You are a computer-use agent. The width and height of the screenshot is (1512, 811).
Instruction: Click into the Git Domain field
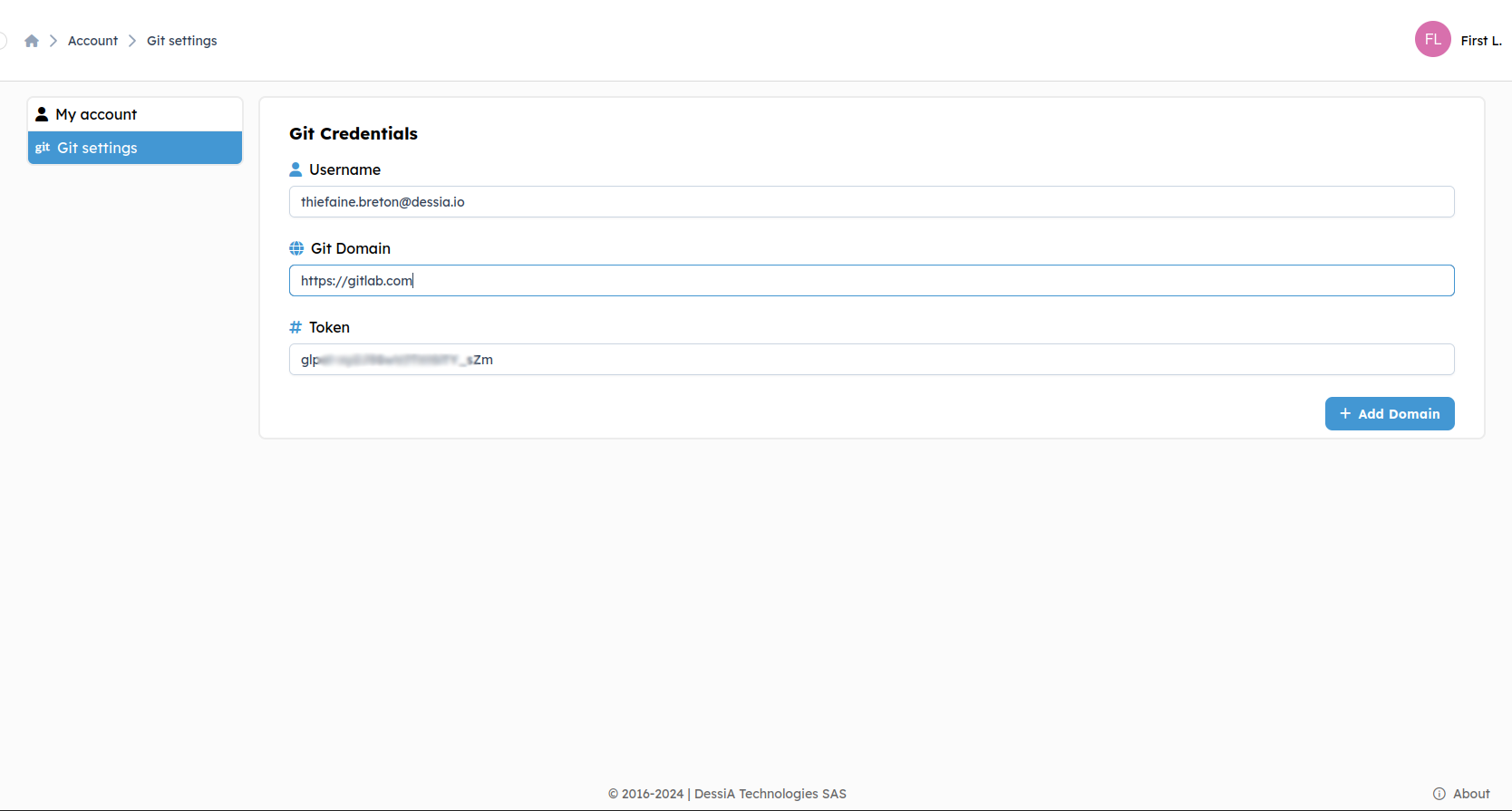click(870, 281)
